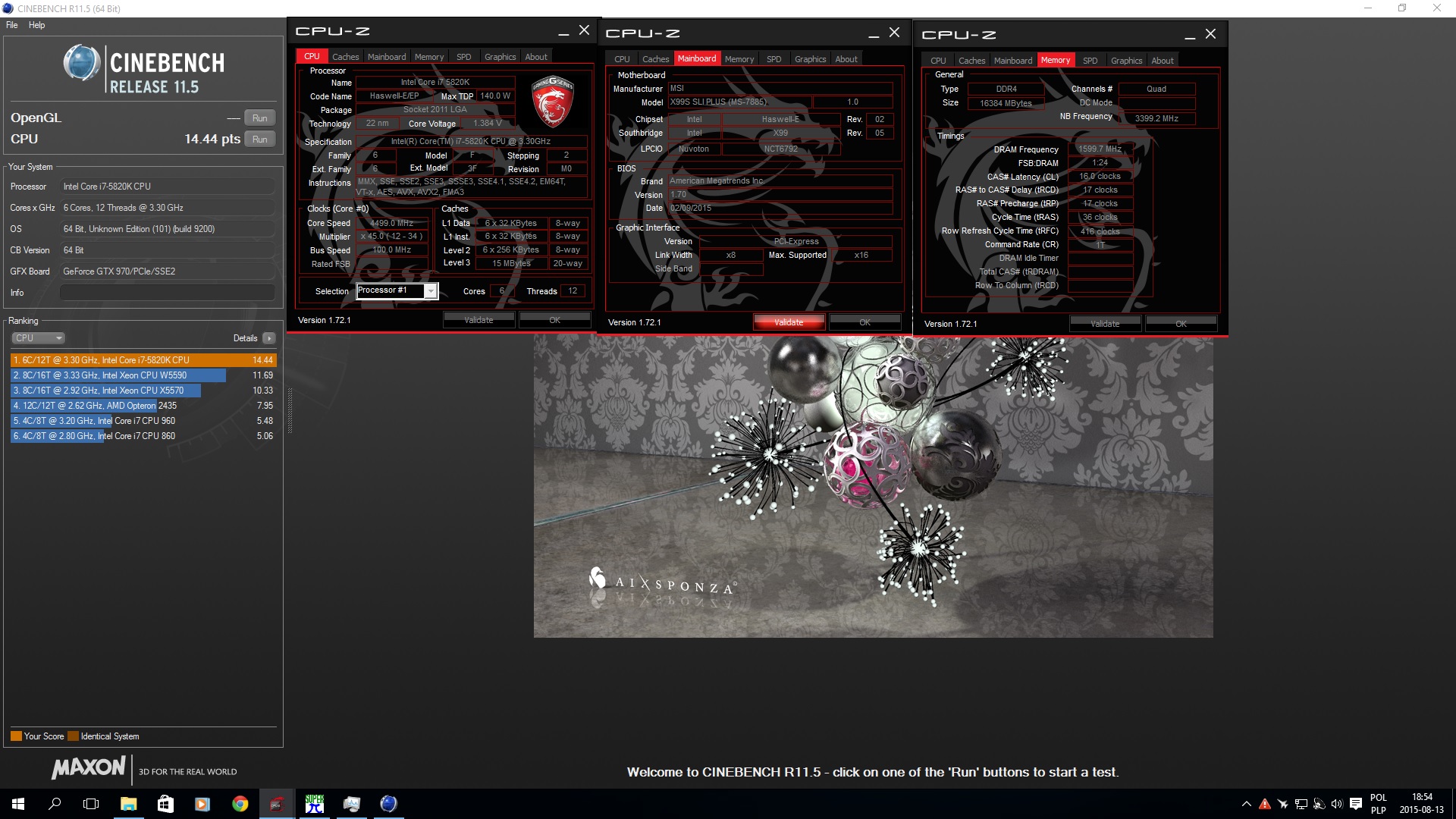
Task: Open About tab in first CPU-Z
Action: coord(536,57)
